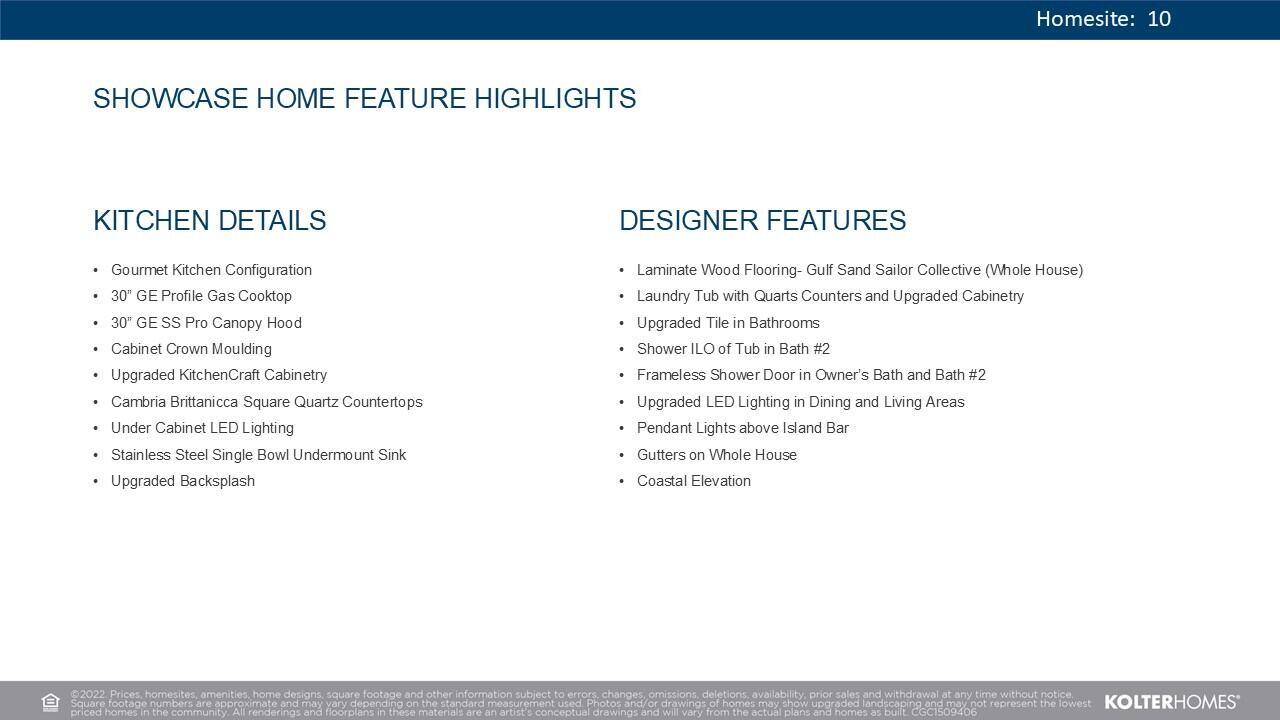The height and width of the screenshot is (720, 1280).
Task: Click the Showcase Home Feature Highlights title
Action: (364, 99)
